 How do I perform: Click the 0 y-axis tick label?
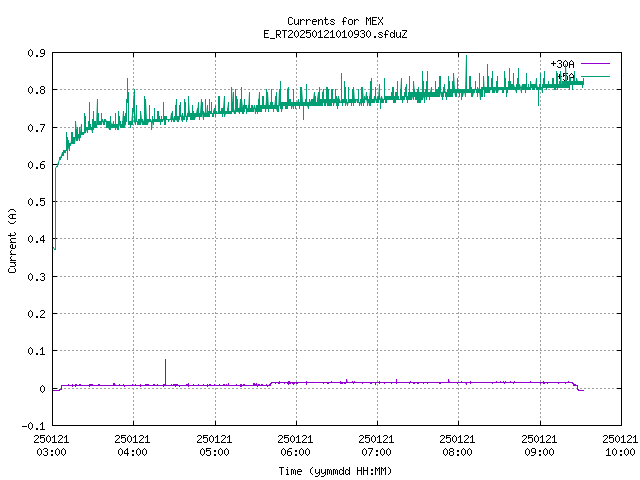coord(42,389)
